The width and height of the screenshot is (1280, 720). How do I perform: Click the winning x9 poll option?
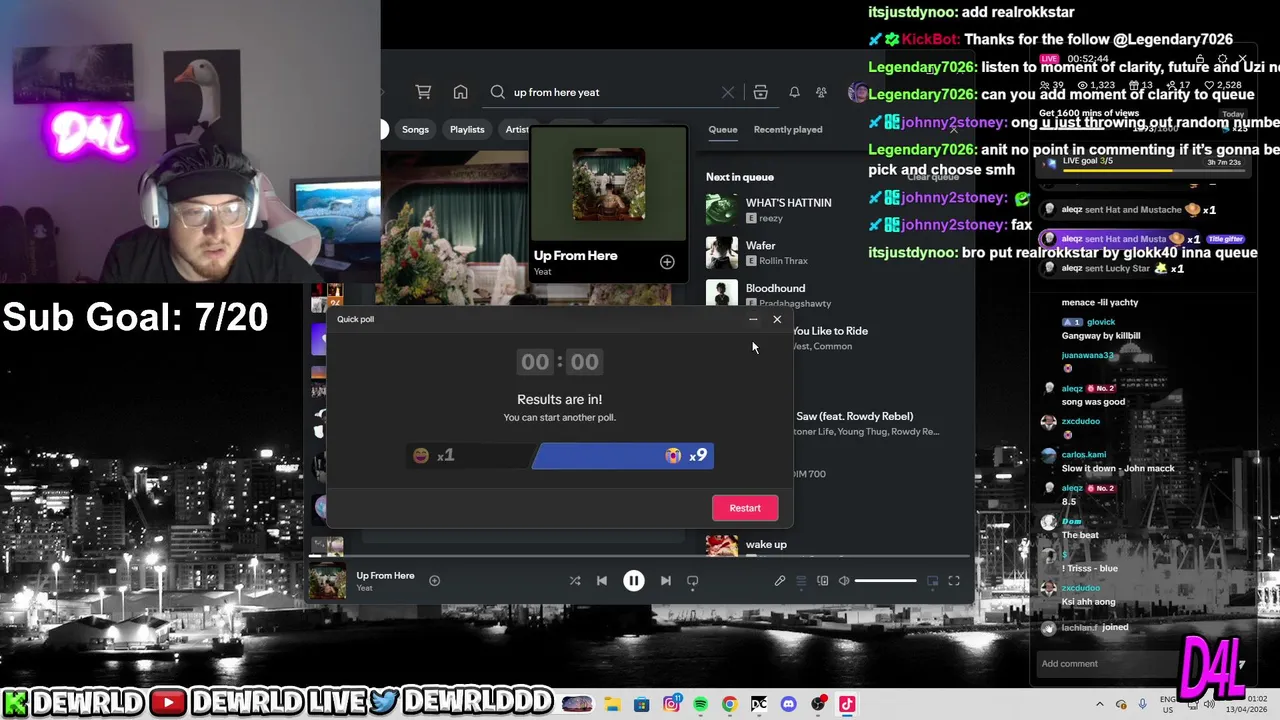click(623, 456)
